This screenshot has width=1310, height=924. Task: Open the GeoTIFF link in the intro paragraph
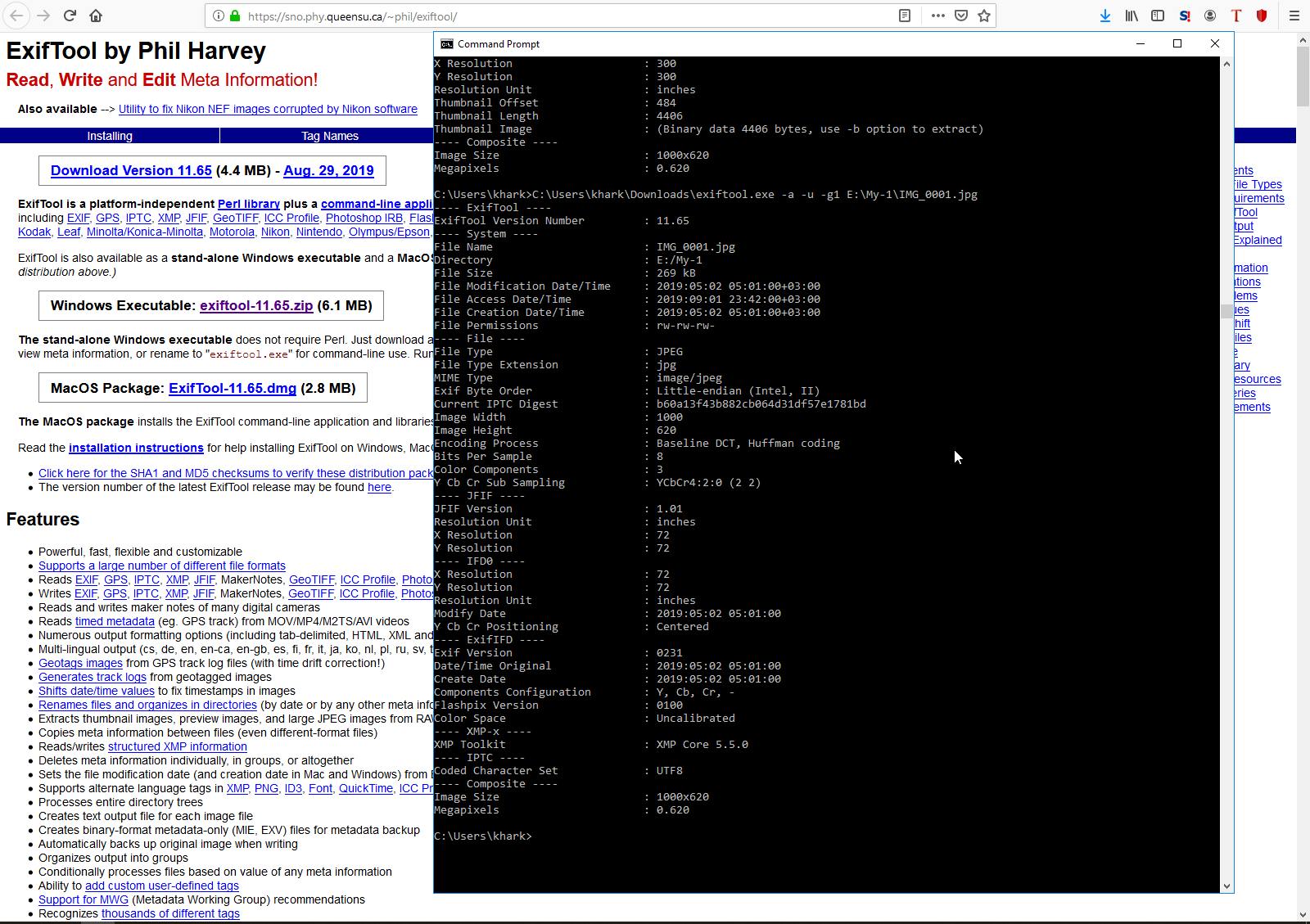236,218
